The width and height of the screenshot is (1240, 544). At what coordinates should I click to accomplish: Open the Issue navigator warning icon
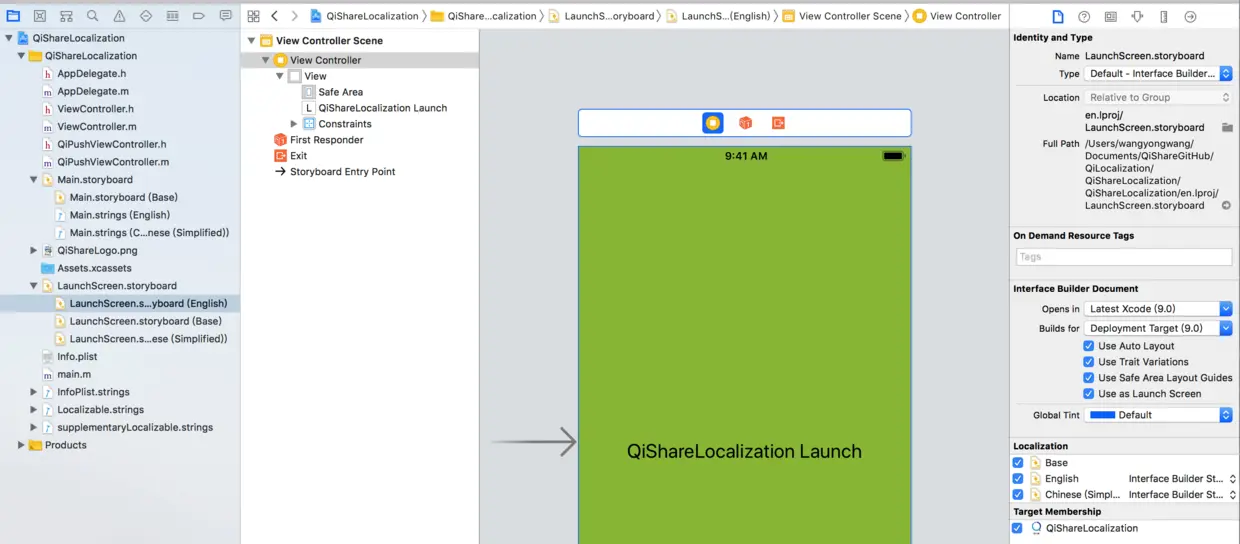pyautogui.click(x=119, y=16)
